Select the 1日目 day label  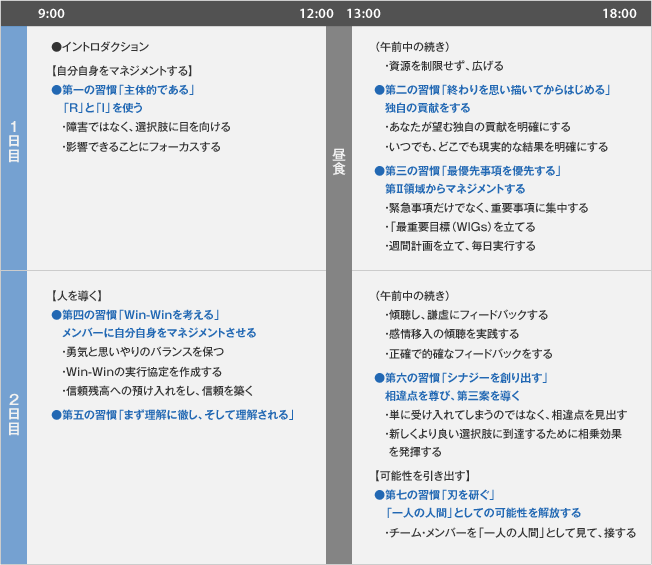pos(14,141)
